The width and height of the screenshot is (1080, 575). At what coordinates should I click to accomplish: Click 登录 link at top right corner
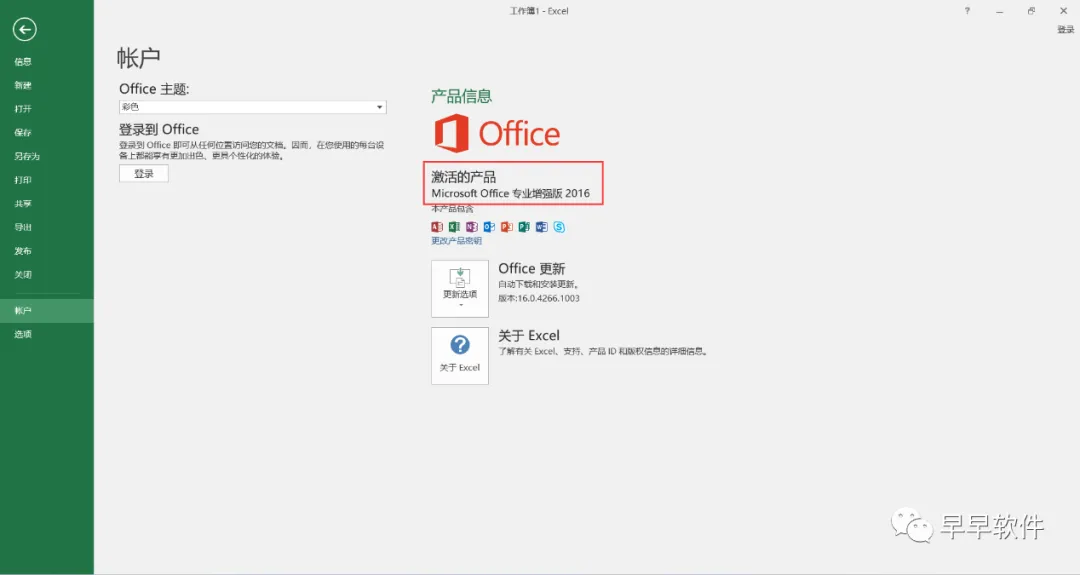tap(1066, 30)
